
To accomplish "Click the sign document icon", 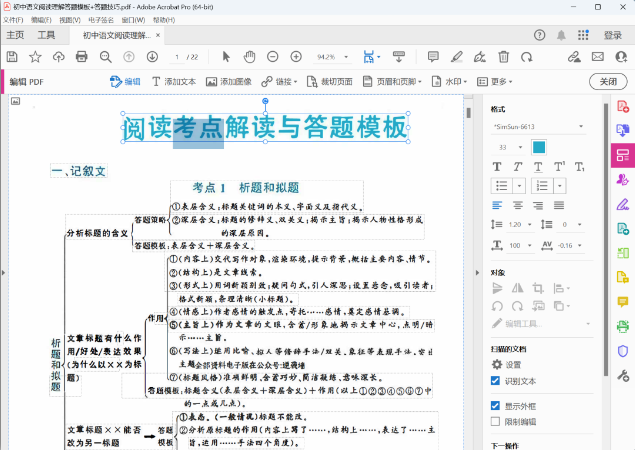I will 480,57.
